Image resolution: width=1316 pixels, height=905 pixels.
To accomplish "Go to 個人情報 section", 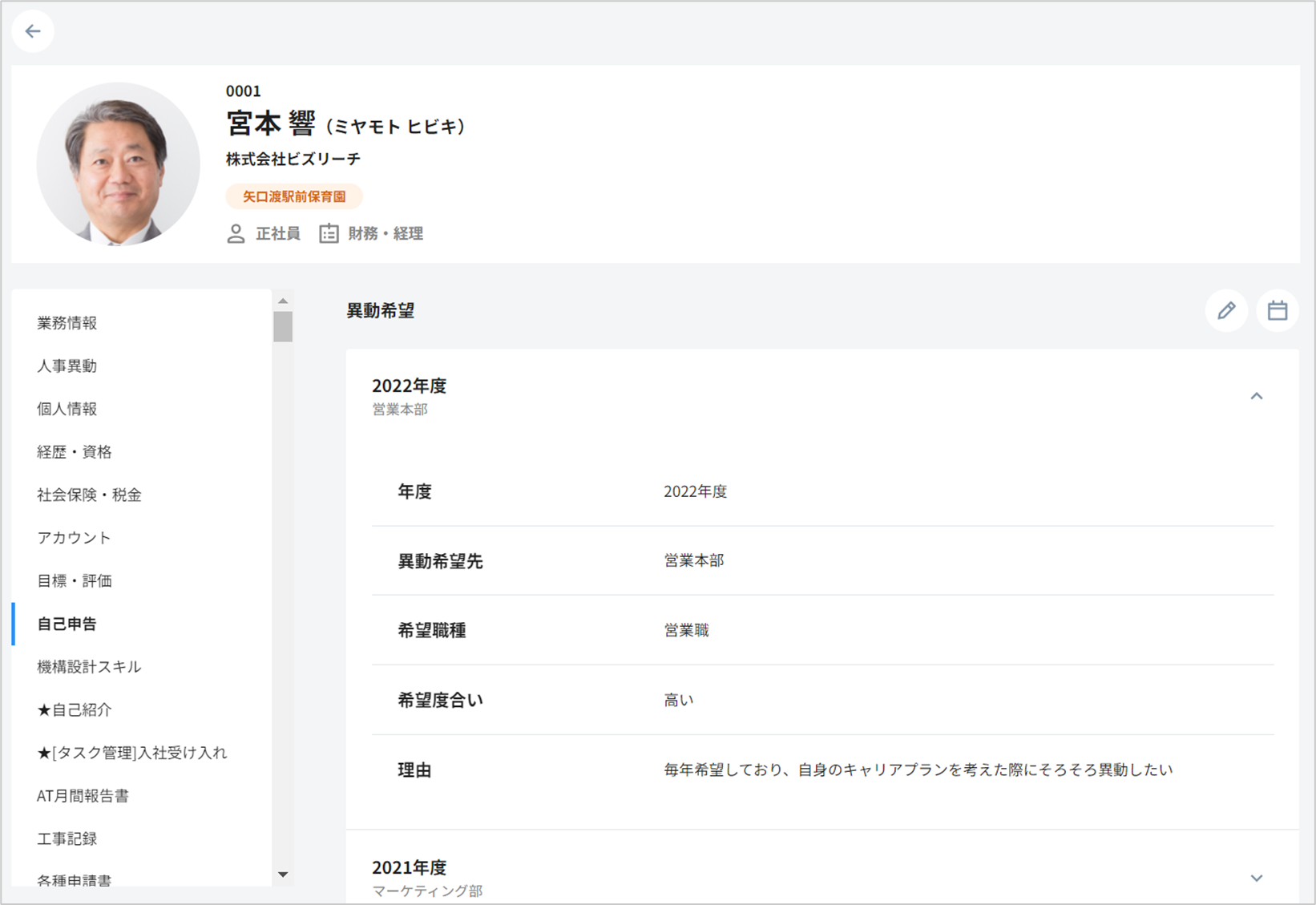I will click(x=67, y=409).
